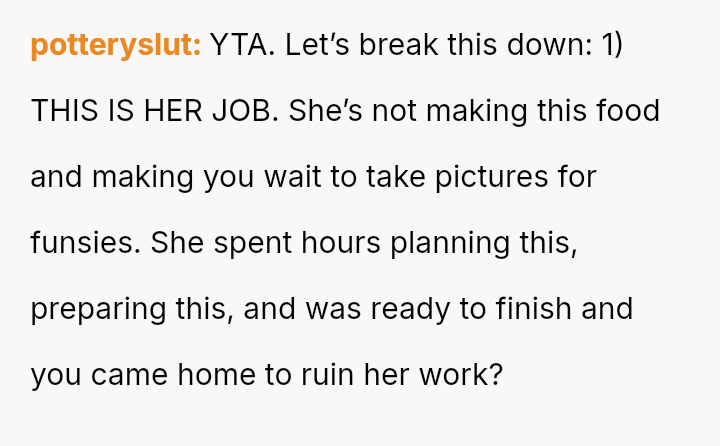Click the words "to finish and"
The width and height of the screenshot is (720, 446).
click(x=546, y=309)
